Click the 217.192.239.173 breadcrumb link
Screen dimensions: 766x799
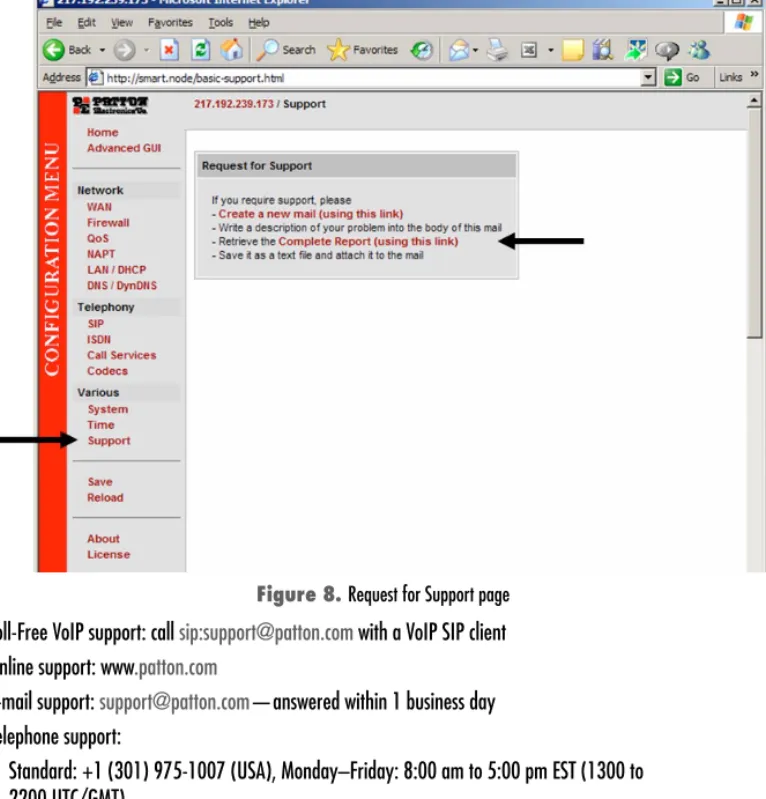(233, 104)
